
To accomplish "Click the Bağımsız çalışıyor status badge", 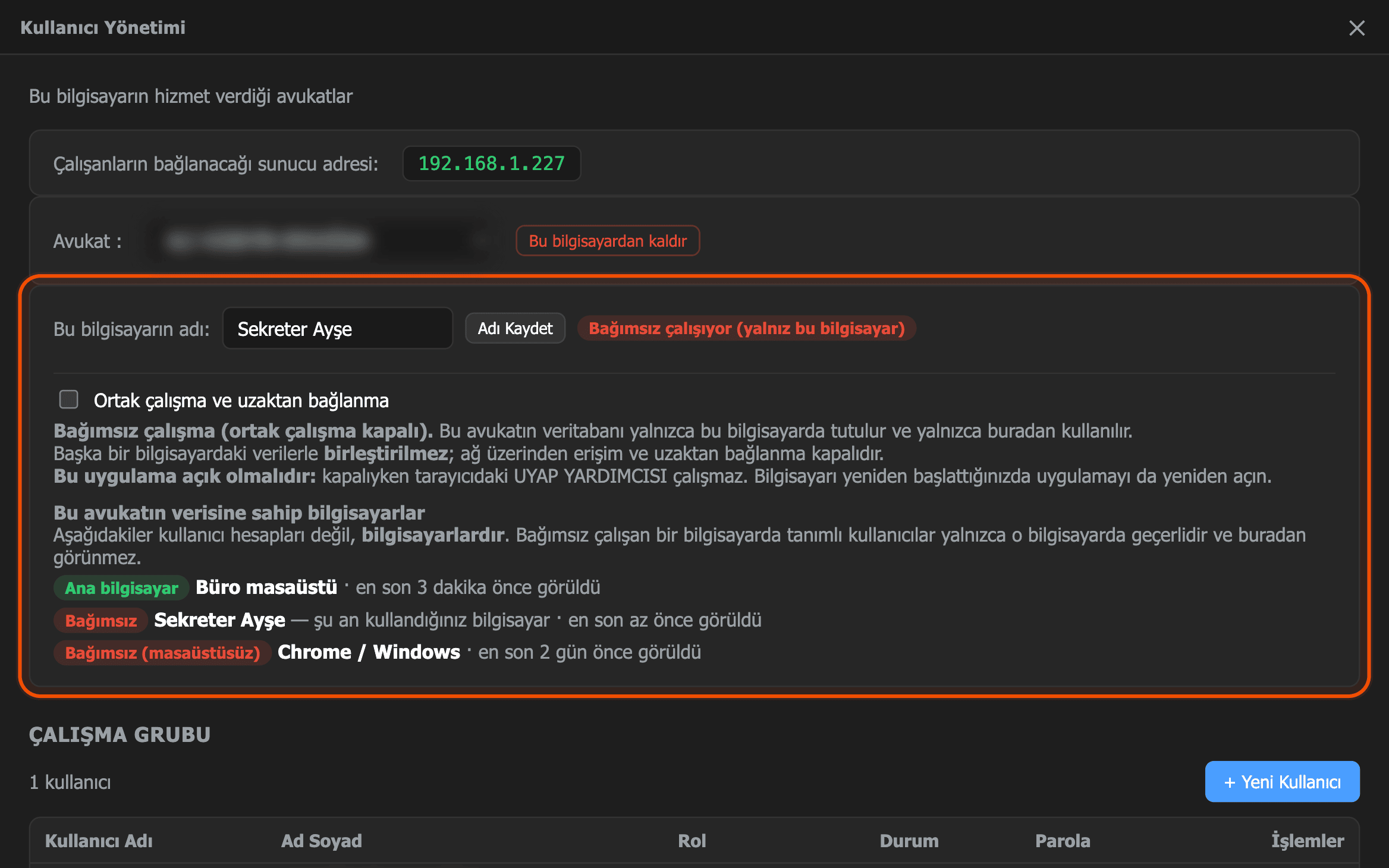I will [x=747, y=328].
